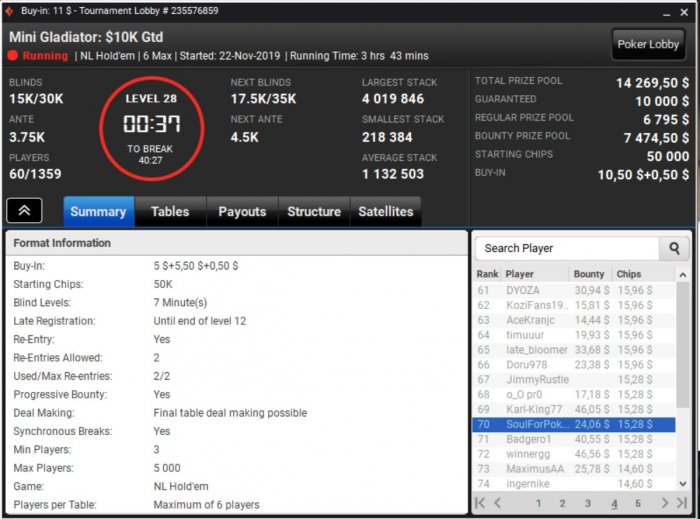Click the red Running status indicator
700x519 pixels.
tap(12, 56)
